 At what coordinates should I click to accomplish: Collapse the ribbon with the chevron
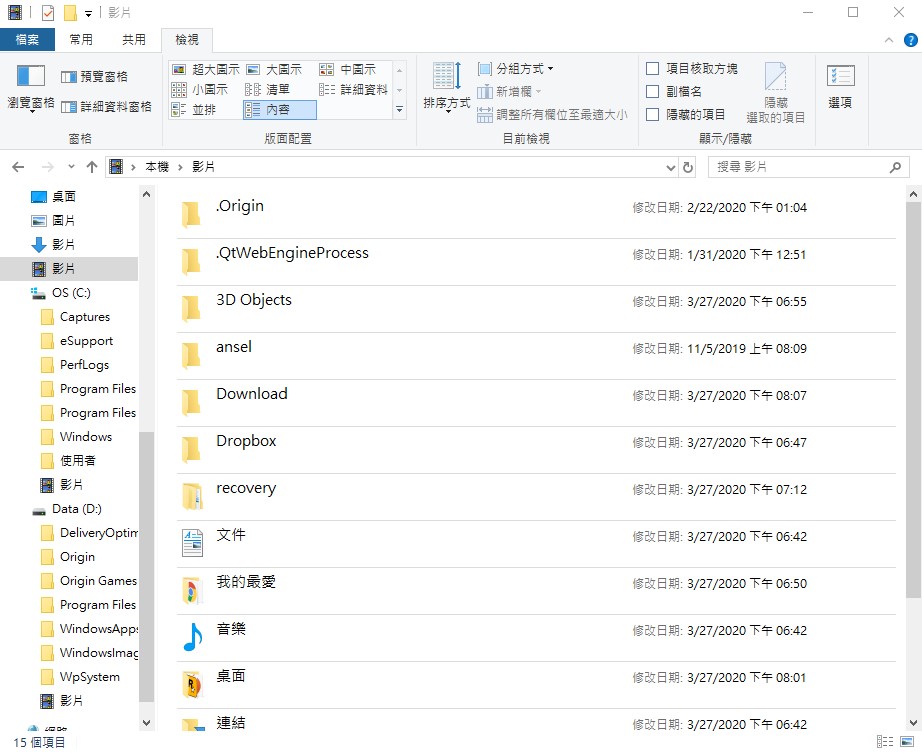(x=888, y=40)
